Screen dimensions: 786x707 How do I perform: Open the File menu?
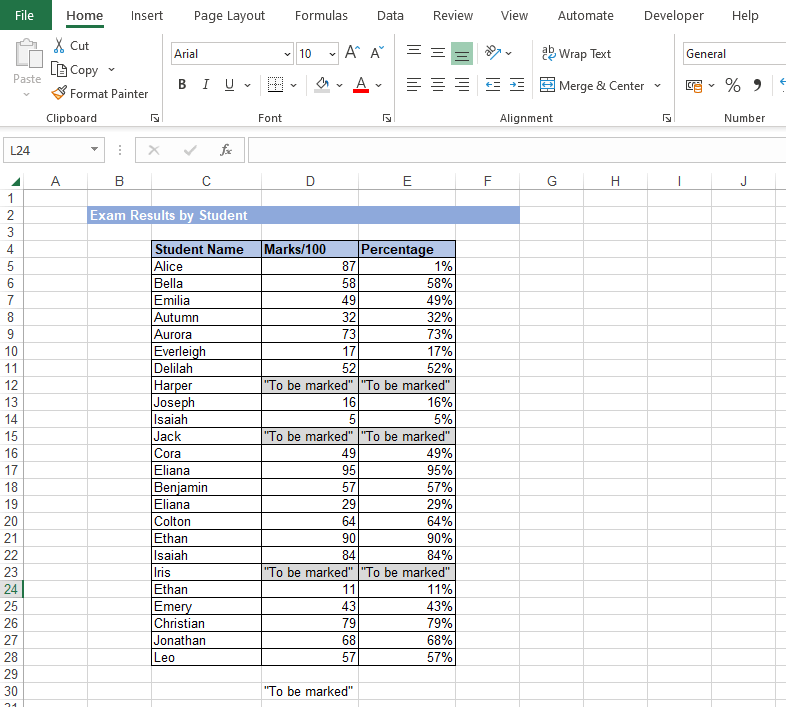tap(25, 16)
